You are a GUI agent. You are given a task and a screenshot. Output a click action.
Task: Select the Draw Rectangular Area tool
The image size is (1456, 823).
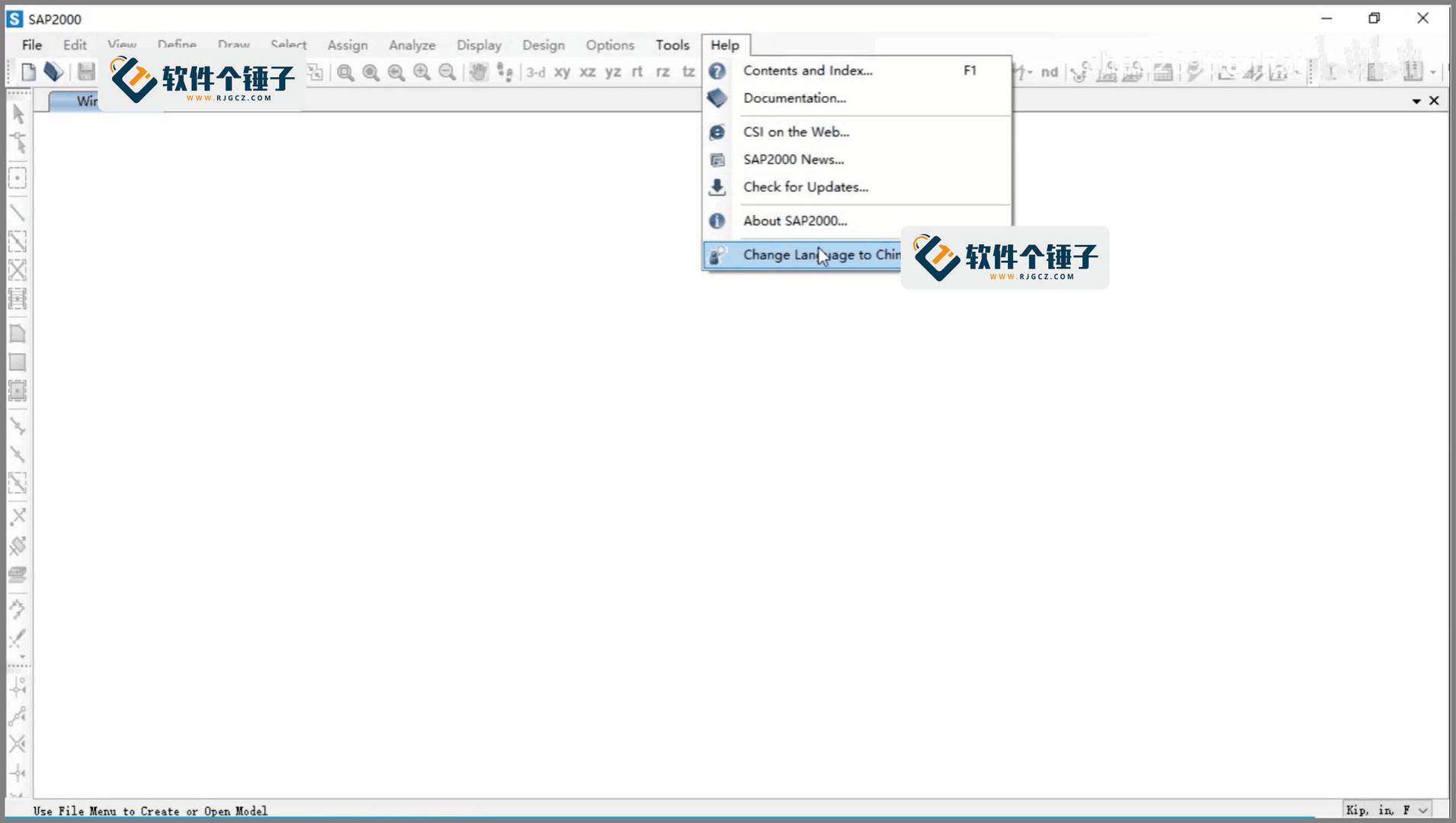[18, 362]
